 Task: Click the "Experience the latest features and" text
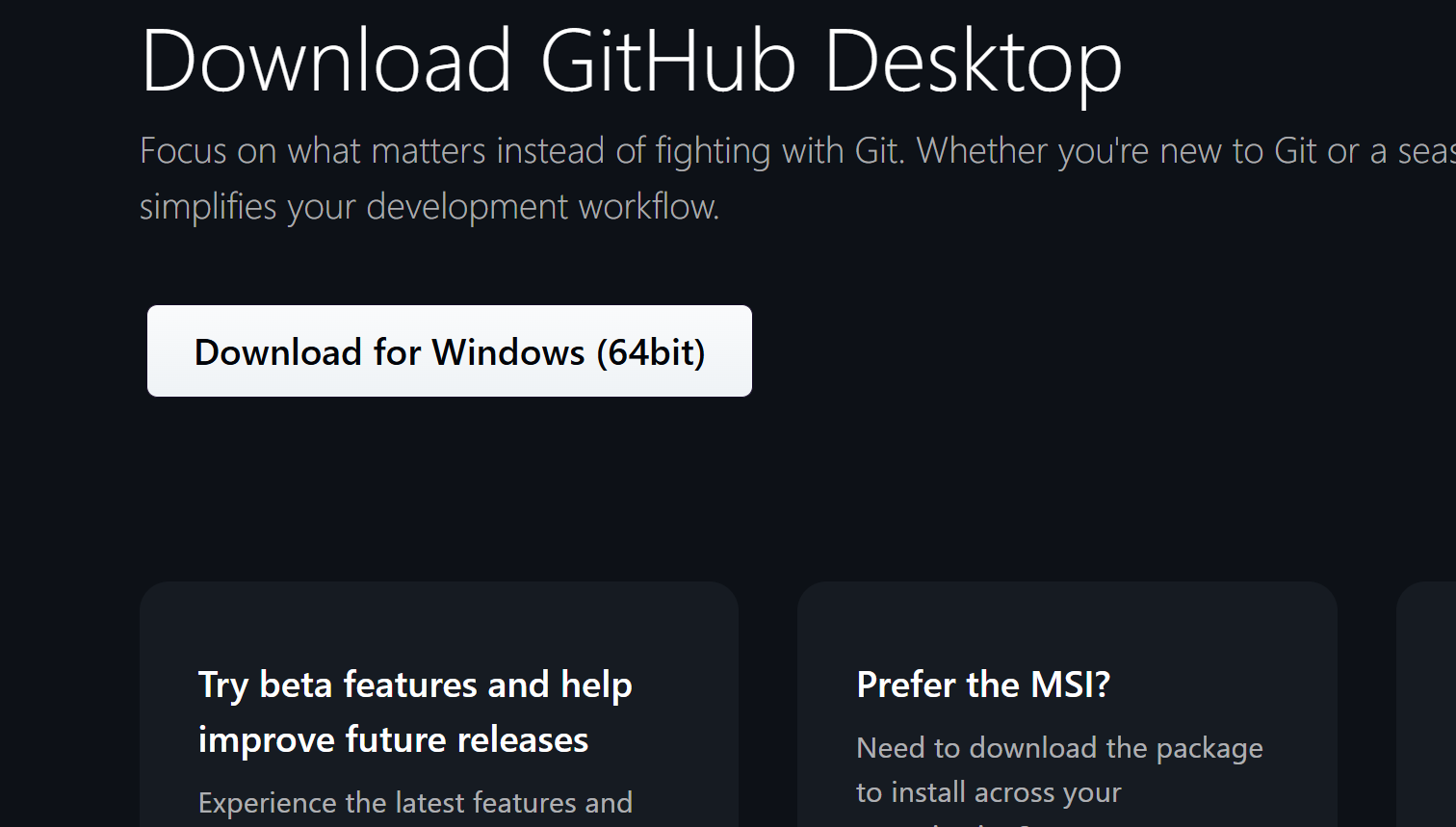[415, 802]
